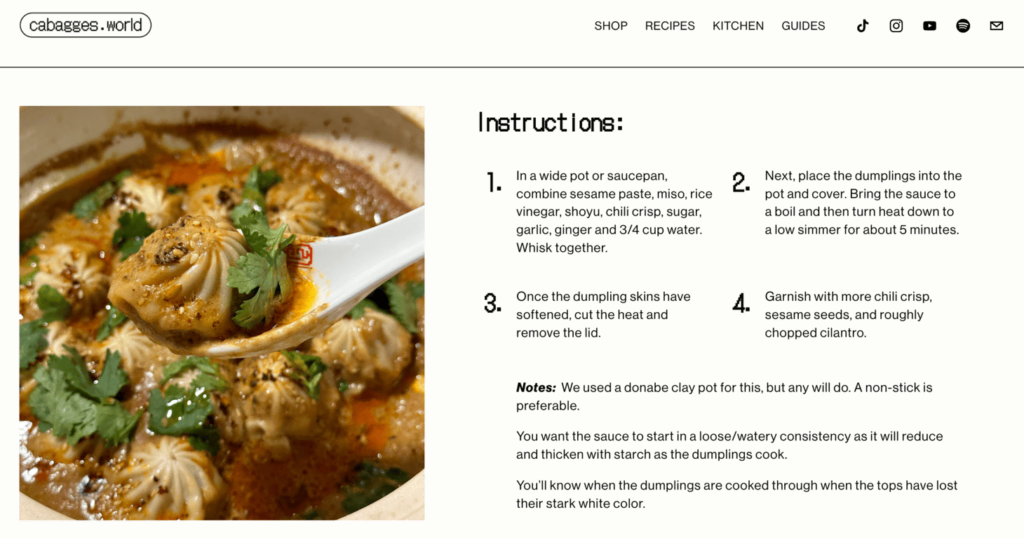The width and height of the screenshot is (1024, 538).
Task: Click the large step number '4.'
Action: (741, 304)
